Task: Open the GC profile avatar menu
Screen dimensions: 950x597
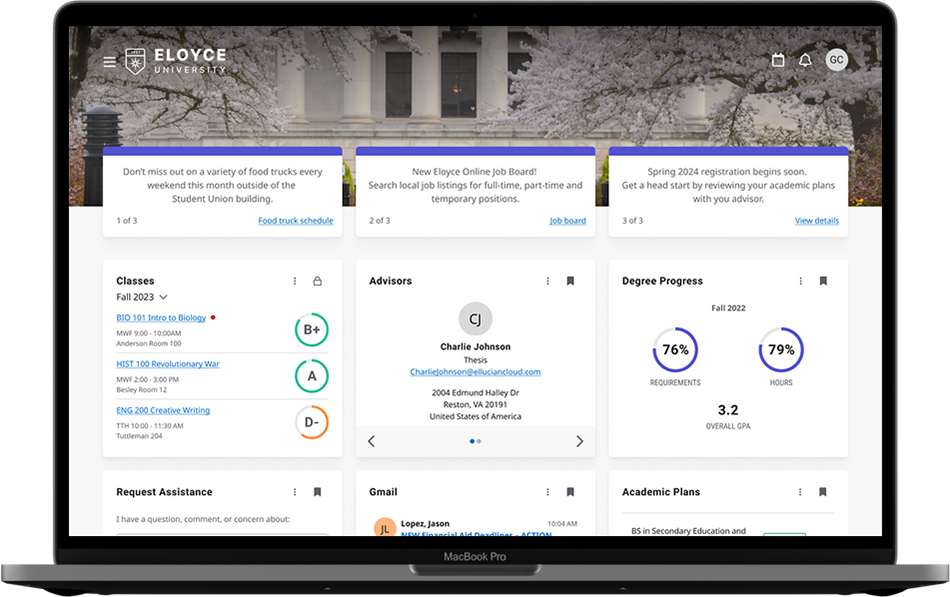Action: click(x=837, y=60)
